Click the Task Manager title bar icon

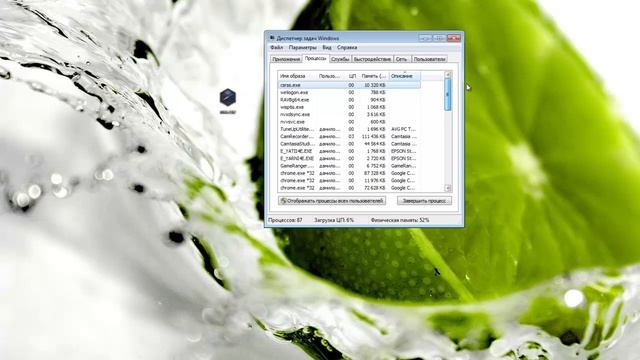click(272, 38)
